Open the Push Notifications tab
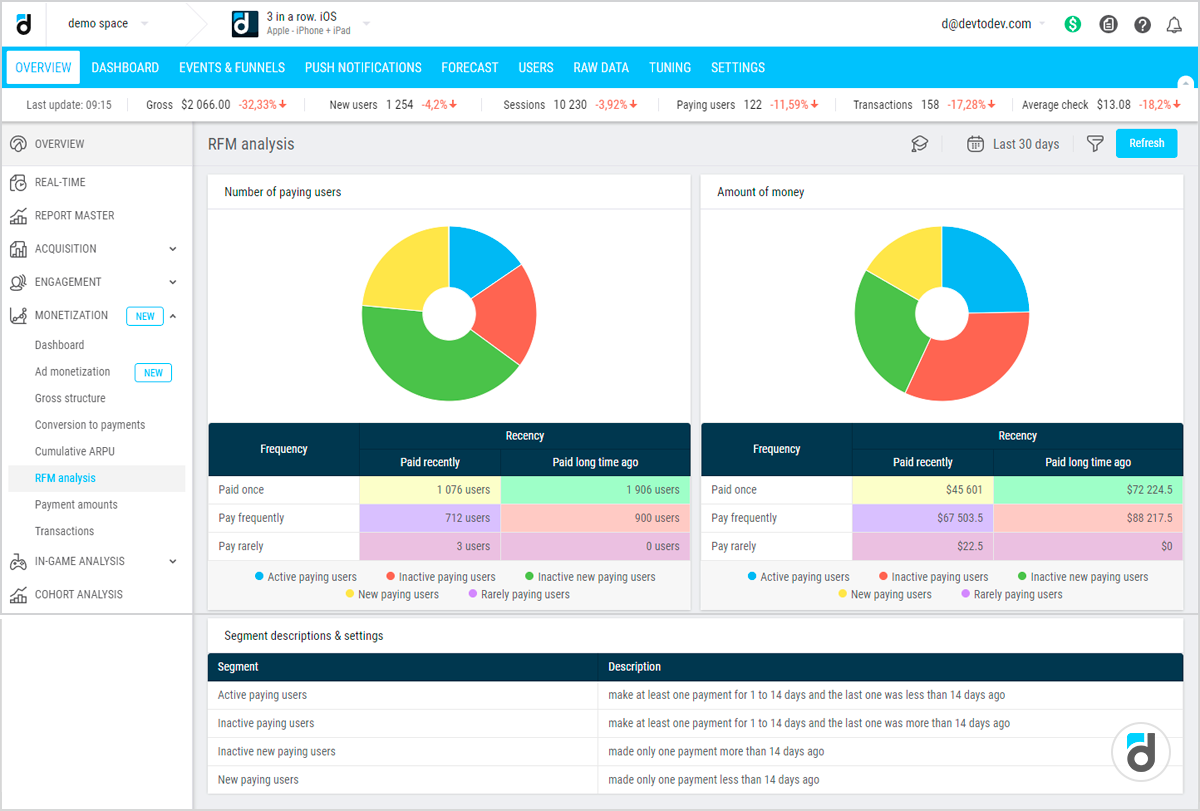This screenshot has width=1200, height=811. (x=363, y=68)
